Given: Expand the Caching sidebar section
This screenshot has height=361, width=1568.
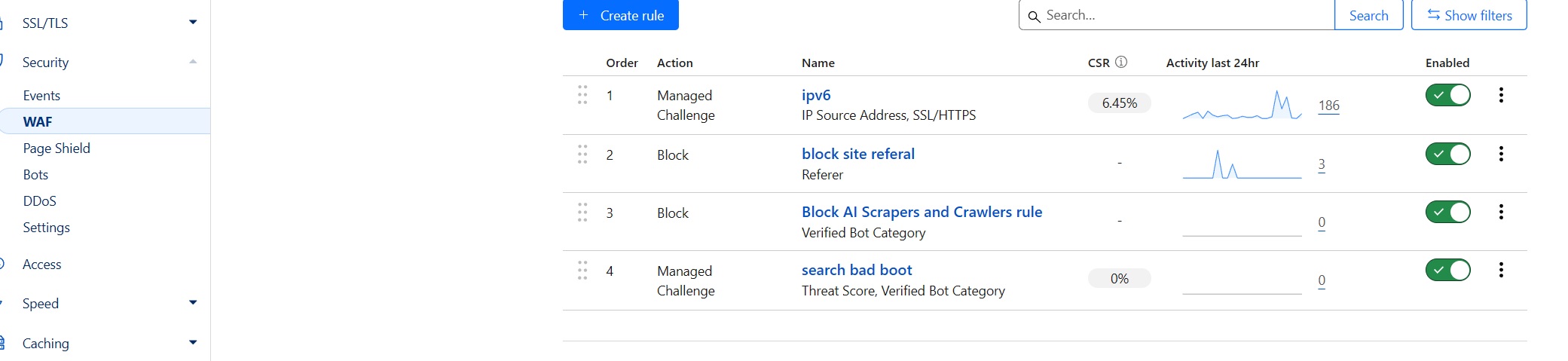Looking at the screenshot, I should click(x=193, y=343).
